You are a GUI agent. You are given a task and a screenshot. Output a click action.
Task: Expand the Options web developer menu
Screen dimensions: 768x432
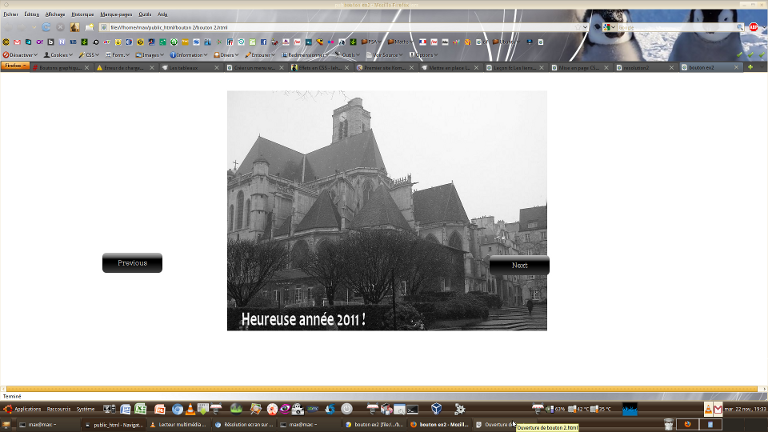424,55
